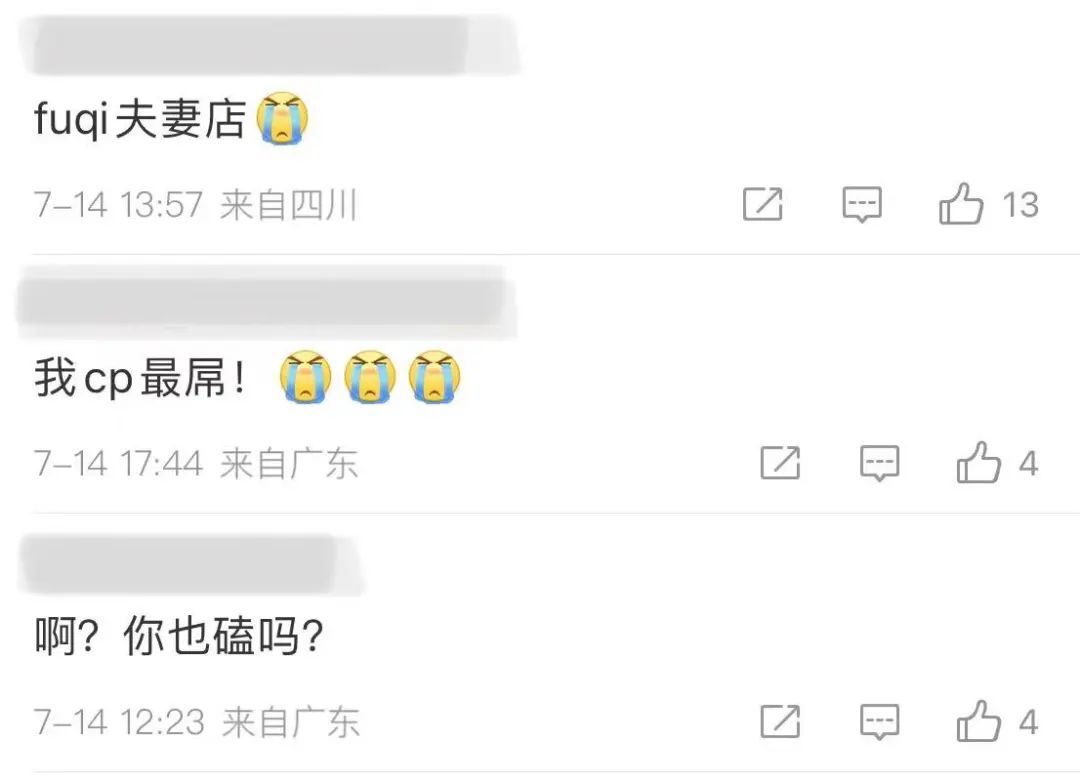The width and height of the screenshot is (1080, 782).
Task: Open blurred username above 我cp最屌
Action: 265,302
